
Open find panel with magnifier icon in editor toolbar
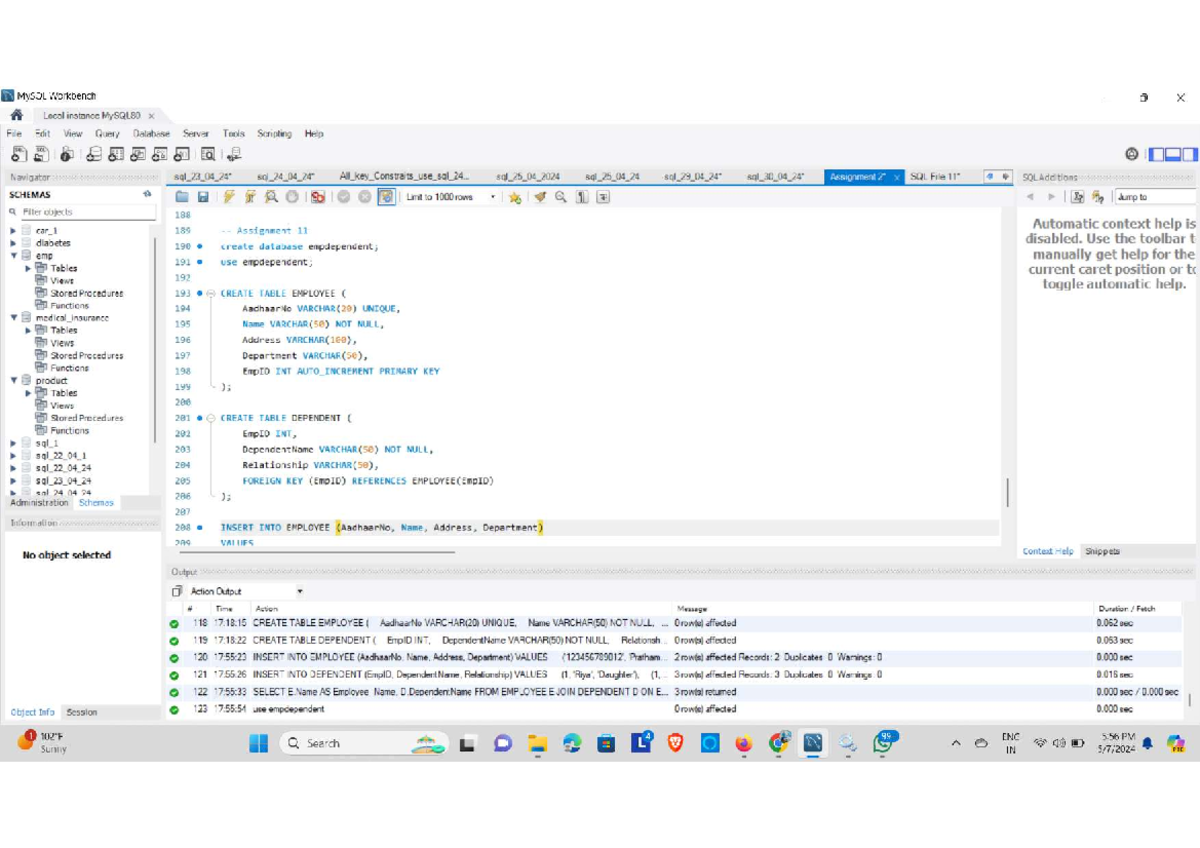tap(561, 197)
